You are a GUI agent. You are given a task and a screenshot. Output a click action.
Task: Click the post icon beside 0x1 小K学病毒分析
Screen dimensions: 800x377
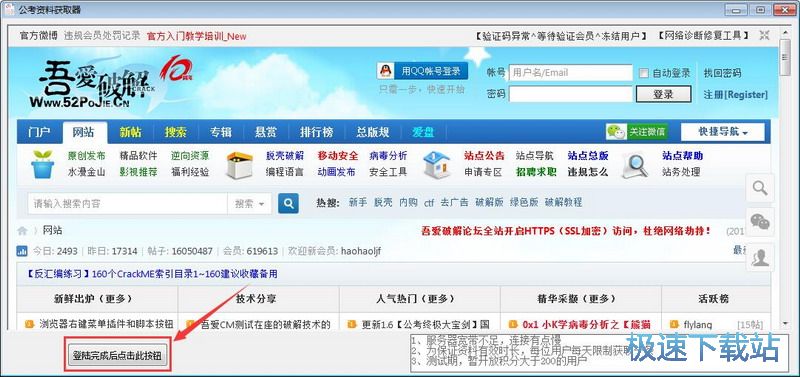[514, 324]
